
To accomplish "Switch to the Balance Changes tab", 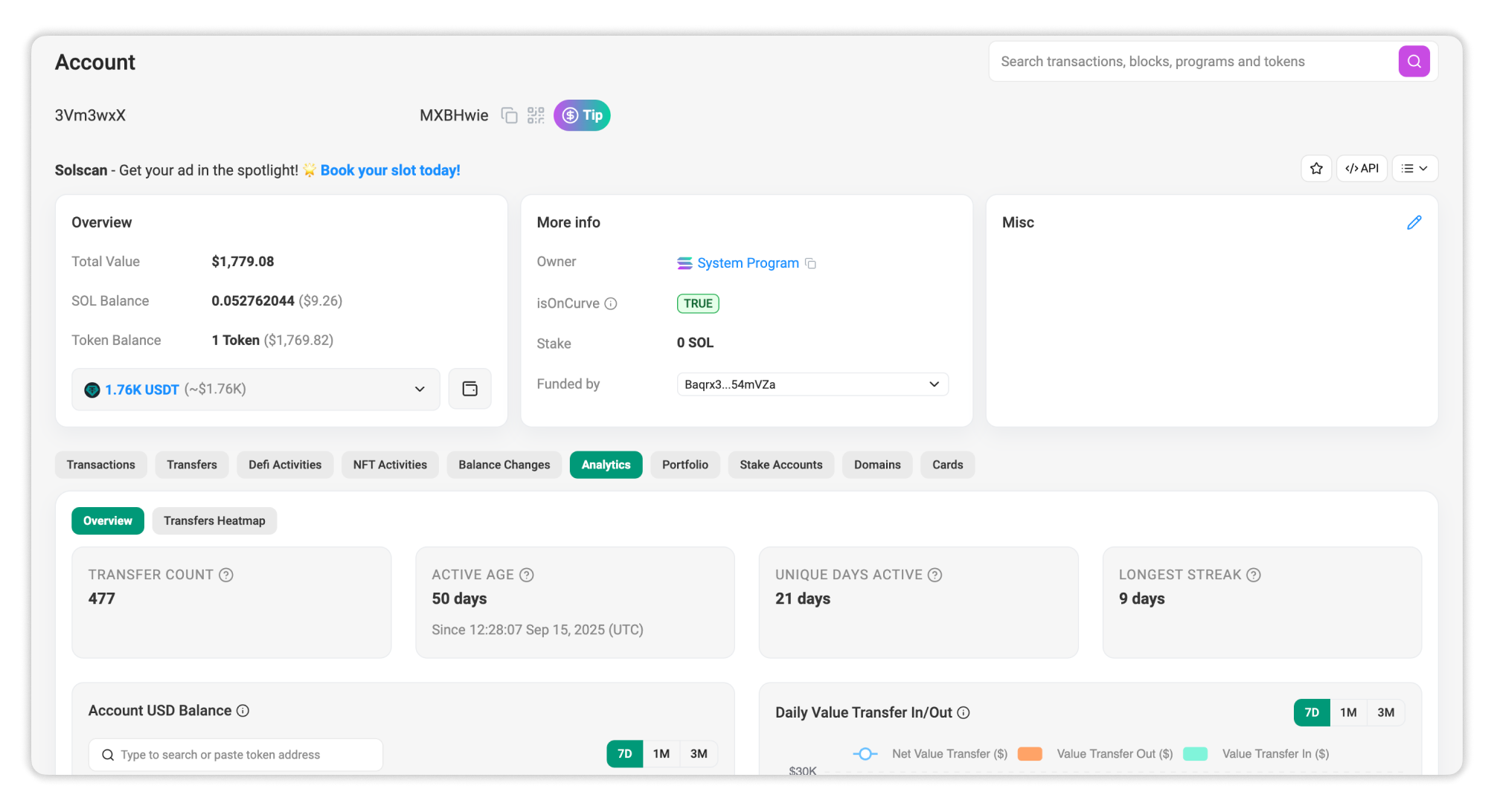I will coord(504,465).
